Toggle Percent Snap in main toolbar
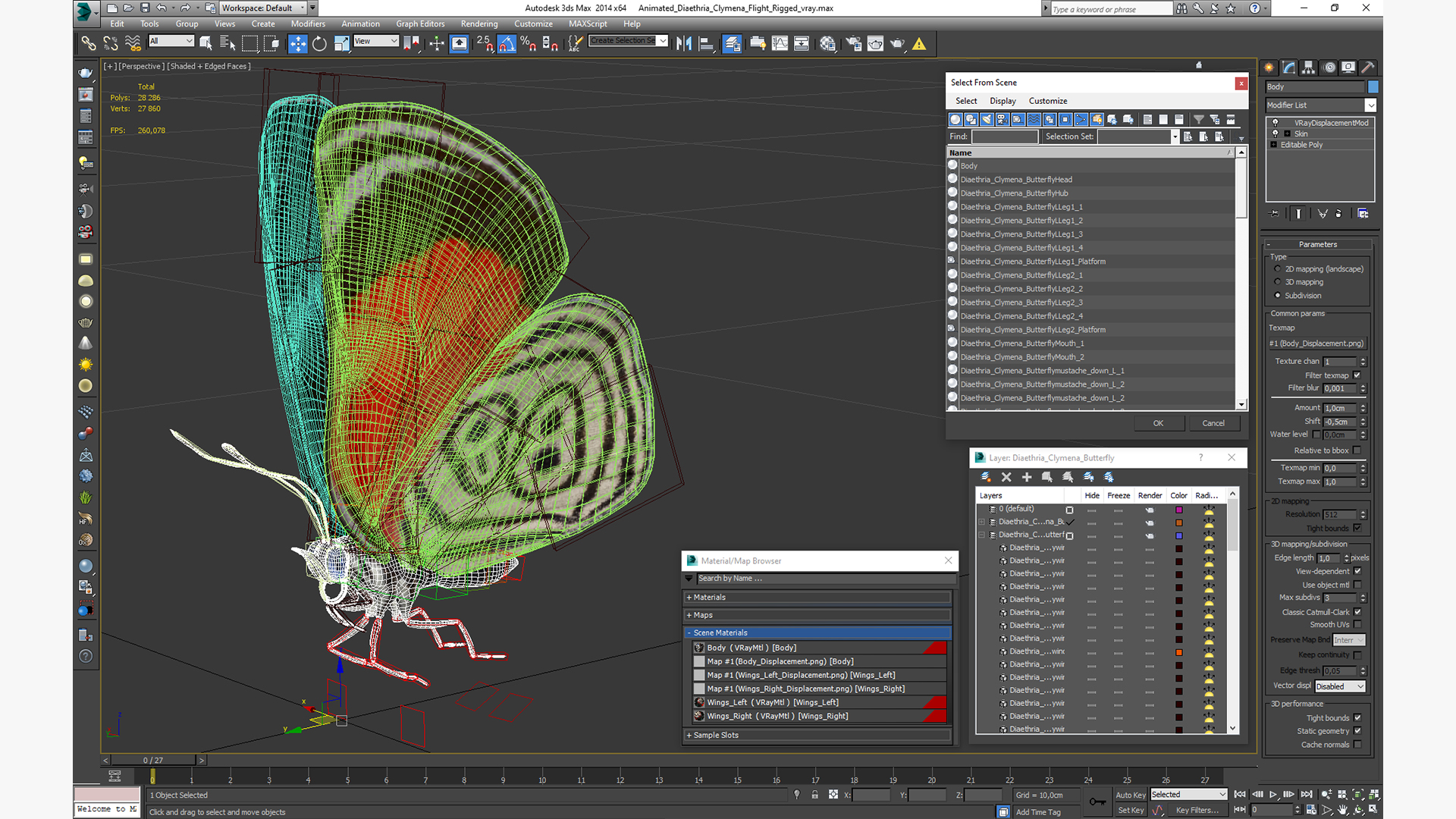The width and height of the screenshot is (1456, 819). 529,44
